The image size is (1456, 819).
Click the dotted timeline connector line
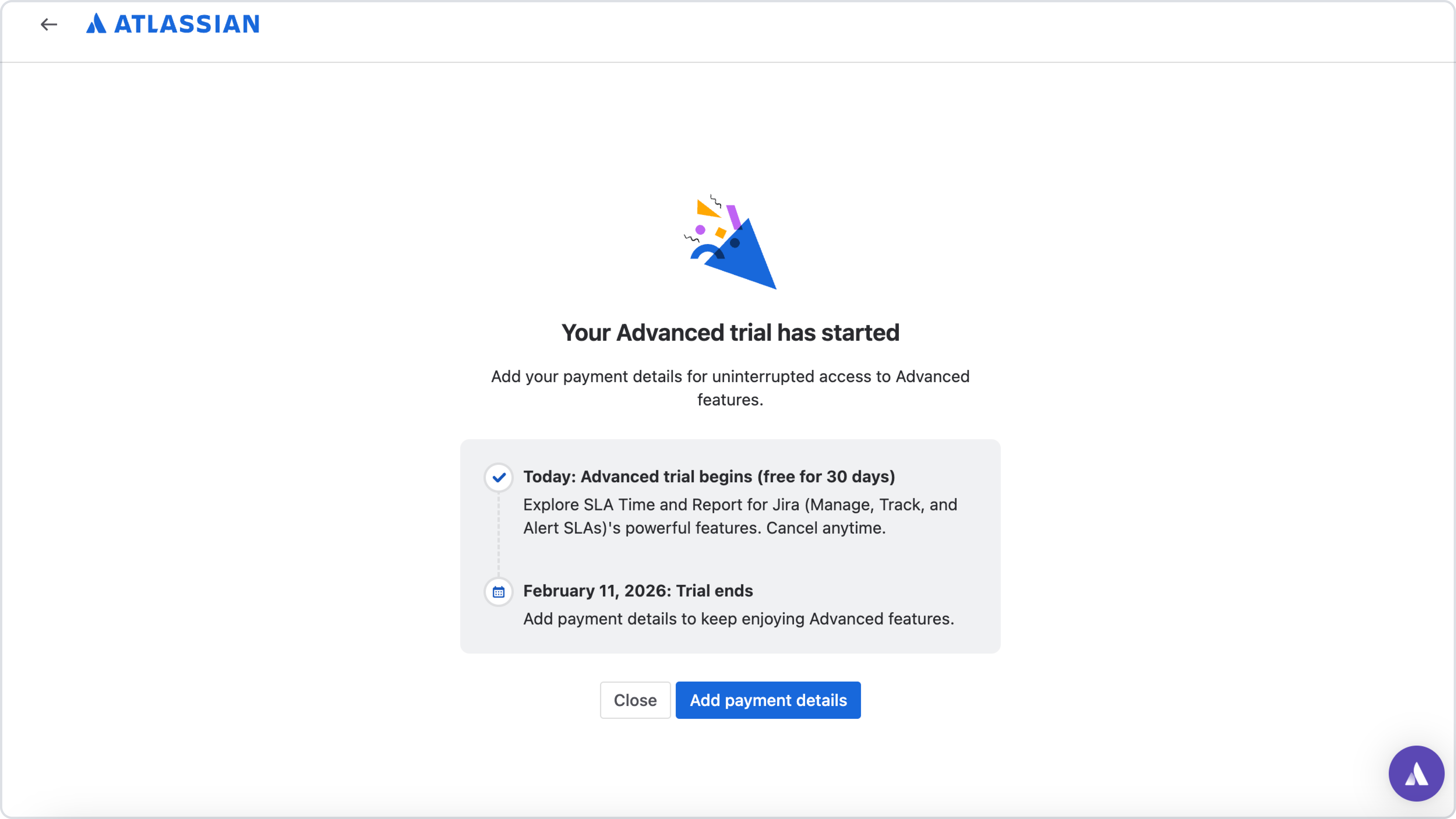tap(499, 534)
